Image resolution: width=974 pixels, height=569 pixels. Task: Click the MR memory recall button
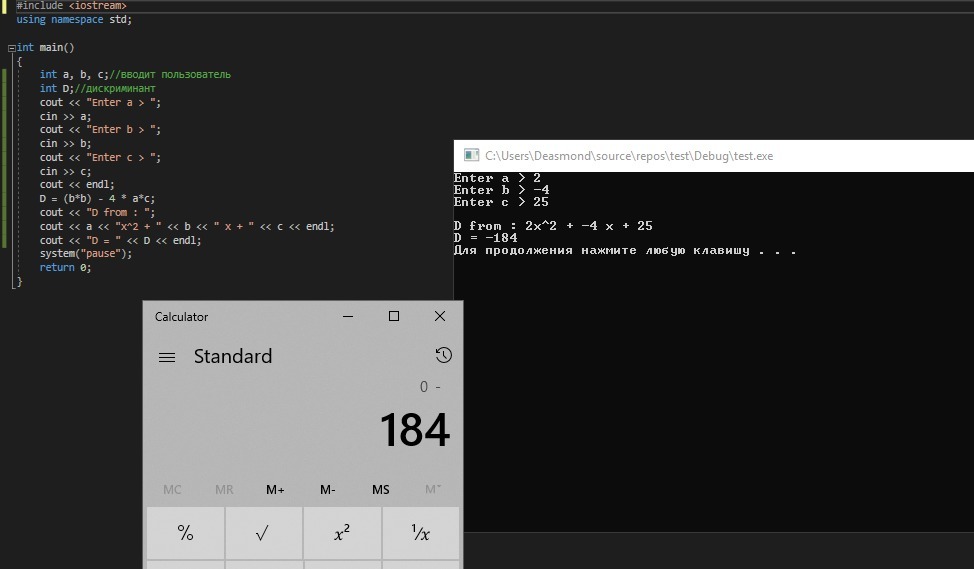224,489
